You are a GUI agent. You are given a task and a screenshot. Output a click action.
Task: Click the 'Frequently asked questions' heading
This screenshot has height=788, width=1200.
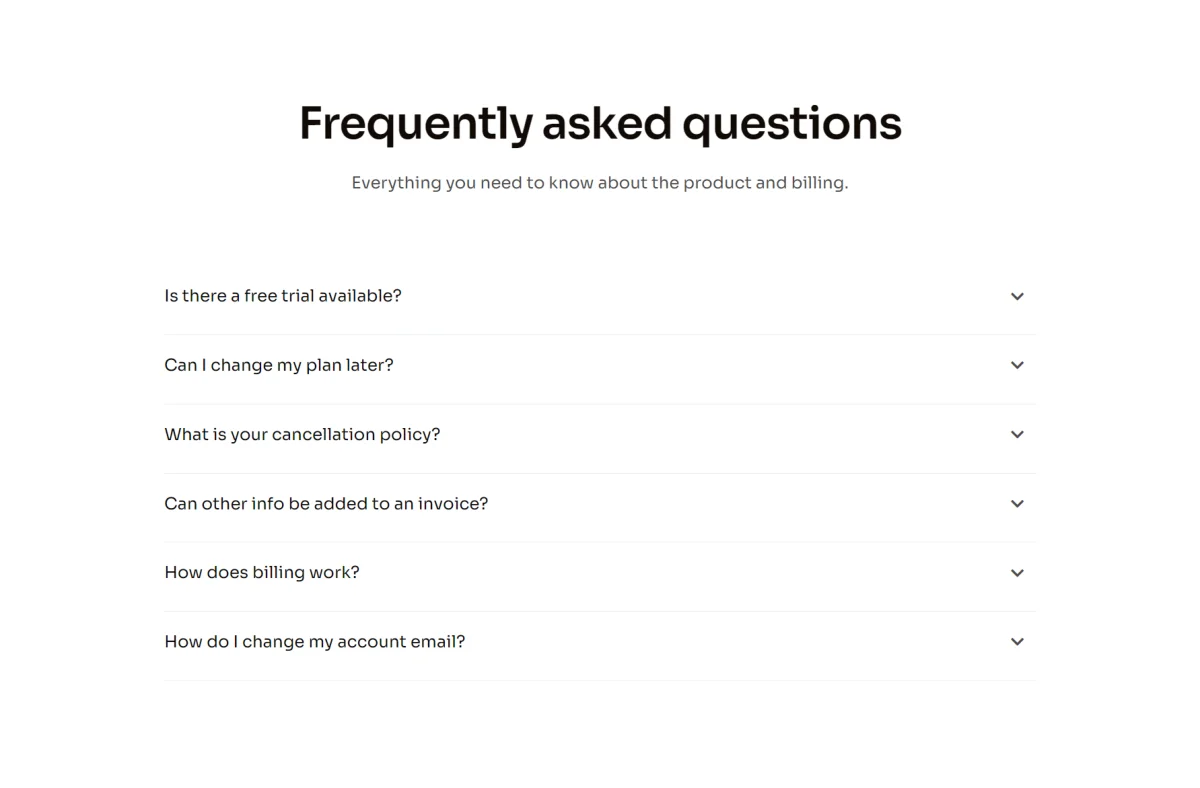[600, 124]
